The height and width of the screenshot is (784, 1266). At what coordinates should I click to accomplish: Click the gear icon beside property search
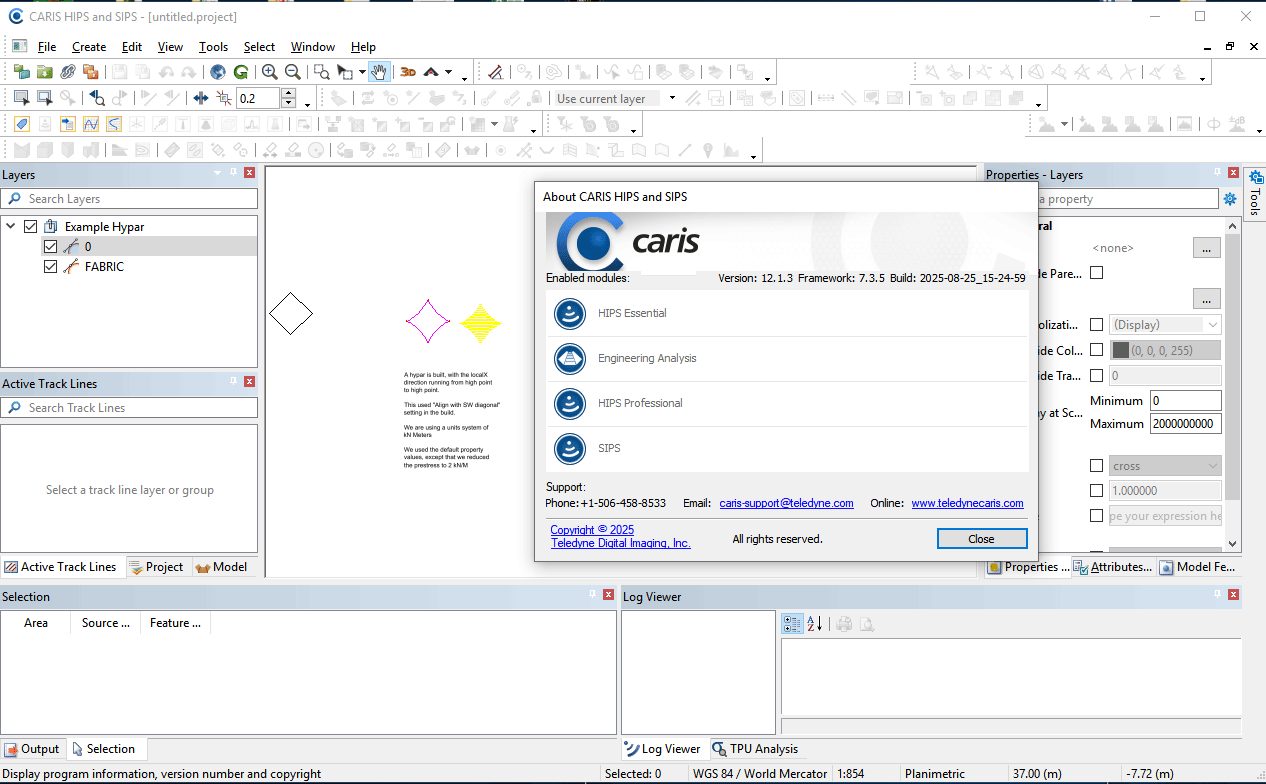1230,199
